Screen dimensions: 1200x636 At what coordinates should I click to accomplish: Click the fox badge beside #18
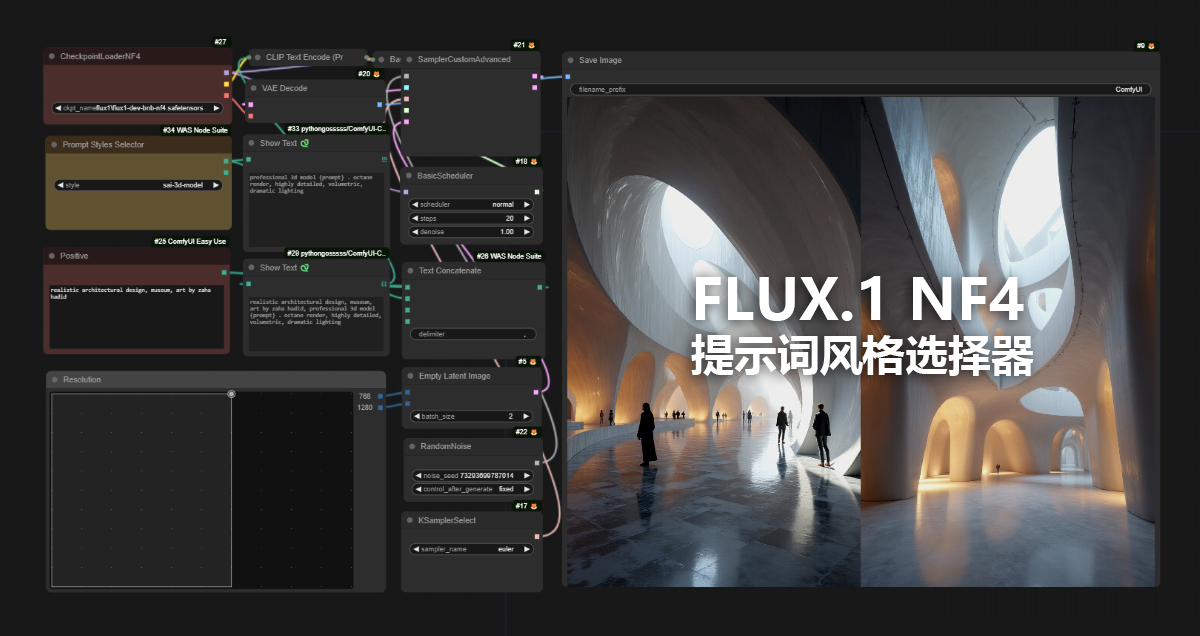click(534, 162)
